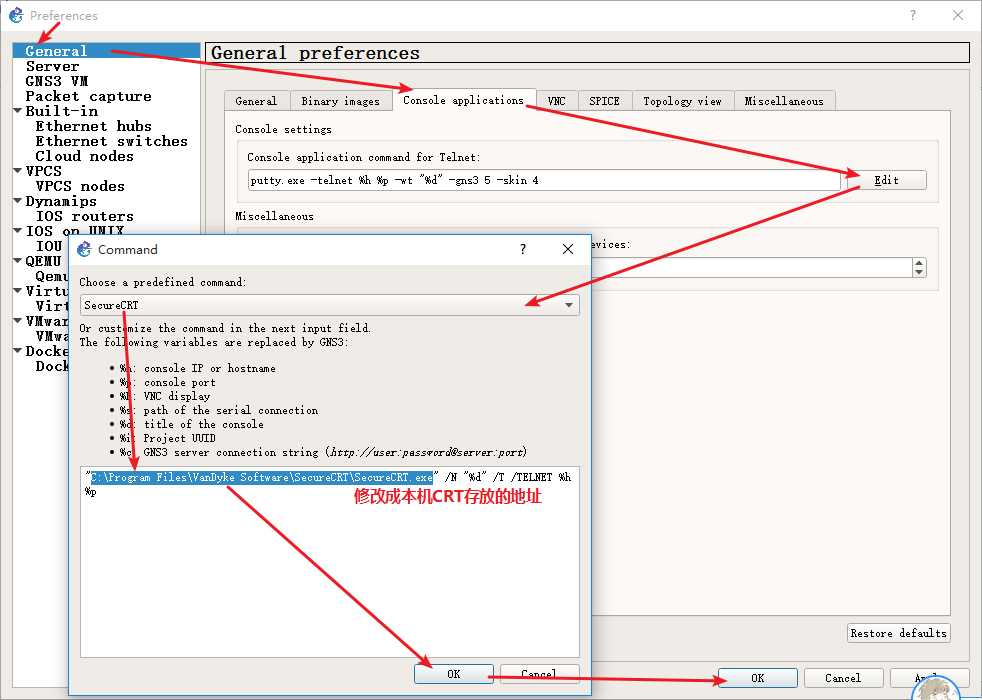The height and width of the screenshot is (700, 982).
Task: Click the custom command text area
Action: click(x=329, y=562)
